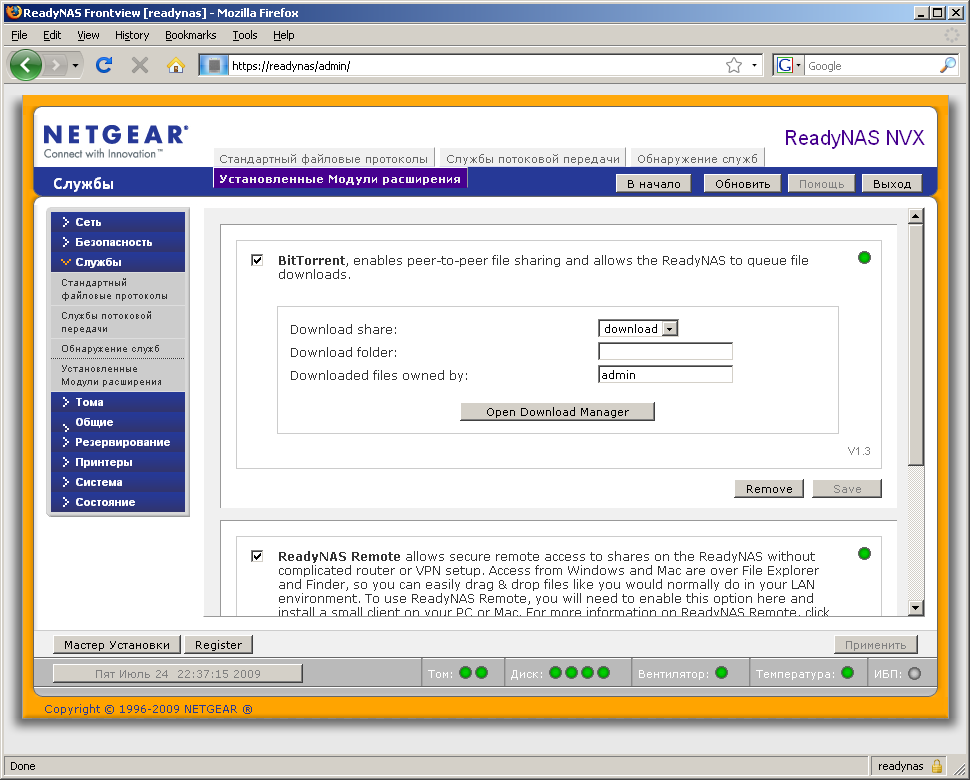Screen dimensions: 970x780
Task: Click the Помощь button
Action: click(x=821, y=184)
